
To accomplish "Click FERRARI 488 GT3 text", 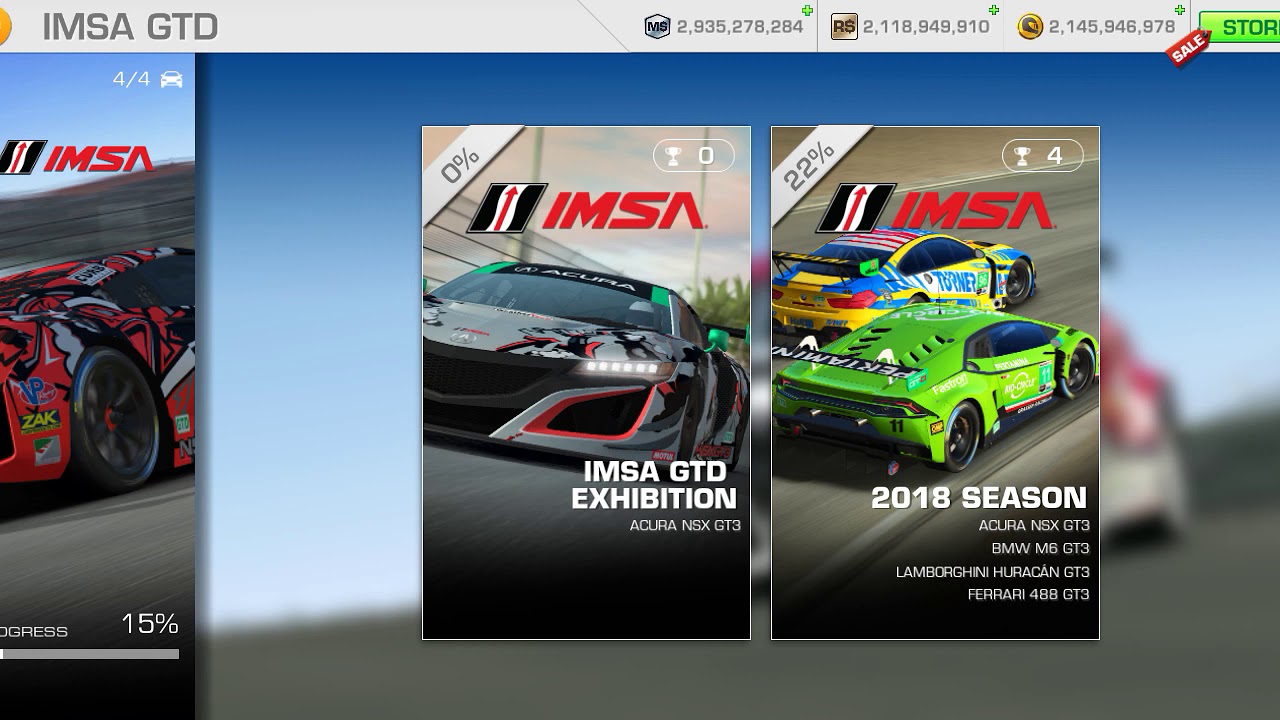I will [x=1029, y=594].
